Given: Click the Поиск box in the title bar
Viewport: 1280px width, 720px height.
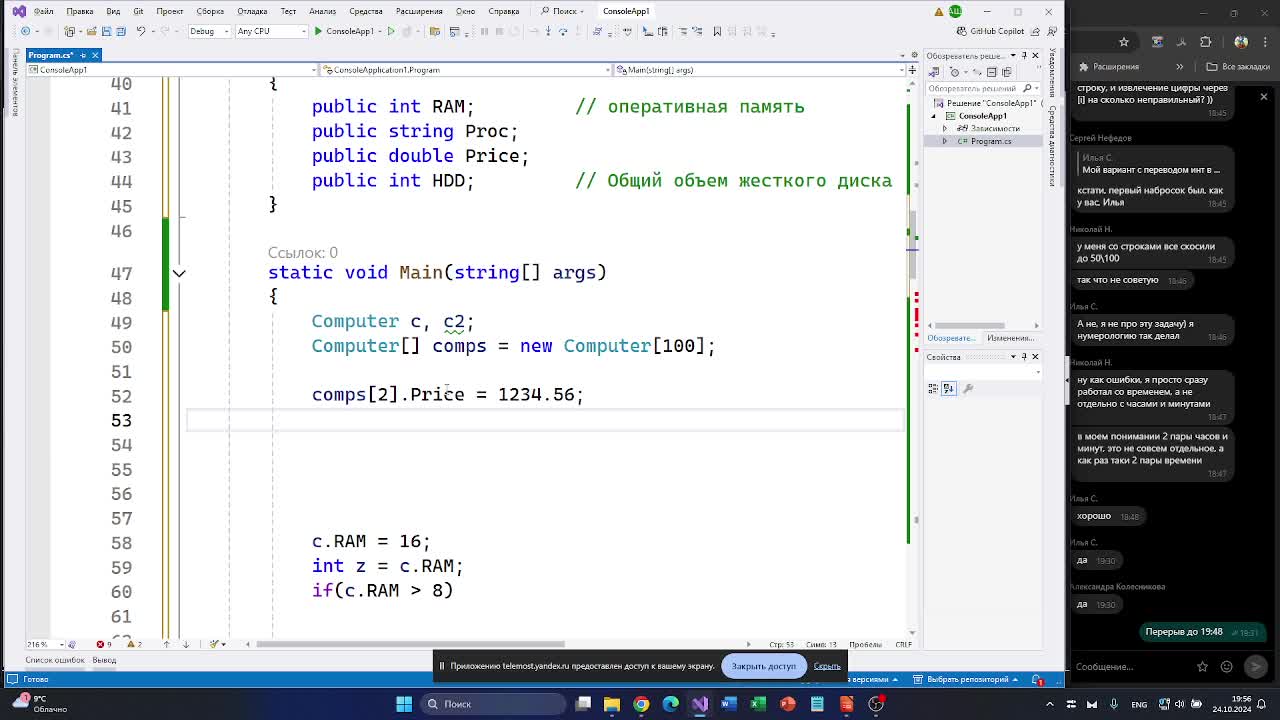Looking at the screenshot, I should (564, 11).
